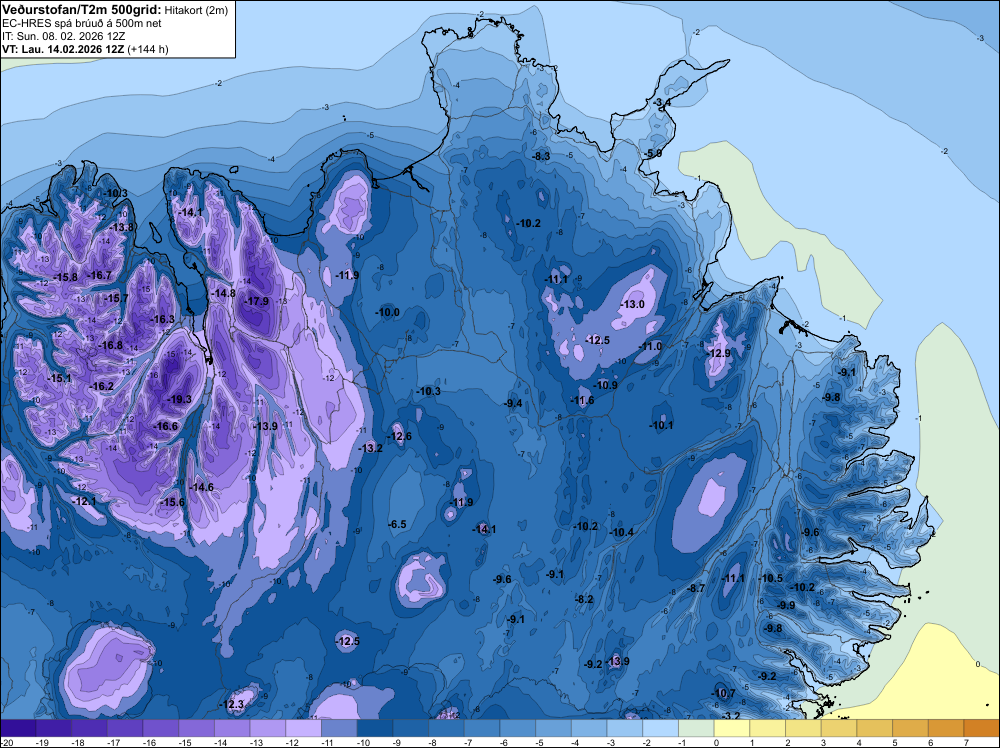This screenshot has width=1000, height=748.
Task: Click the title "Veðurstofan/T2m 500grid:"
Action: pyautogui.click(x=82, y=10)
